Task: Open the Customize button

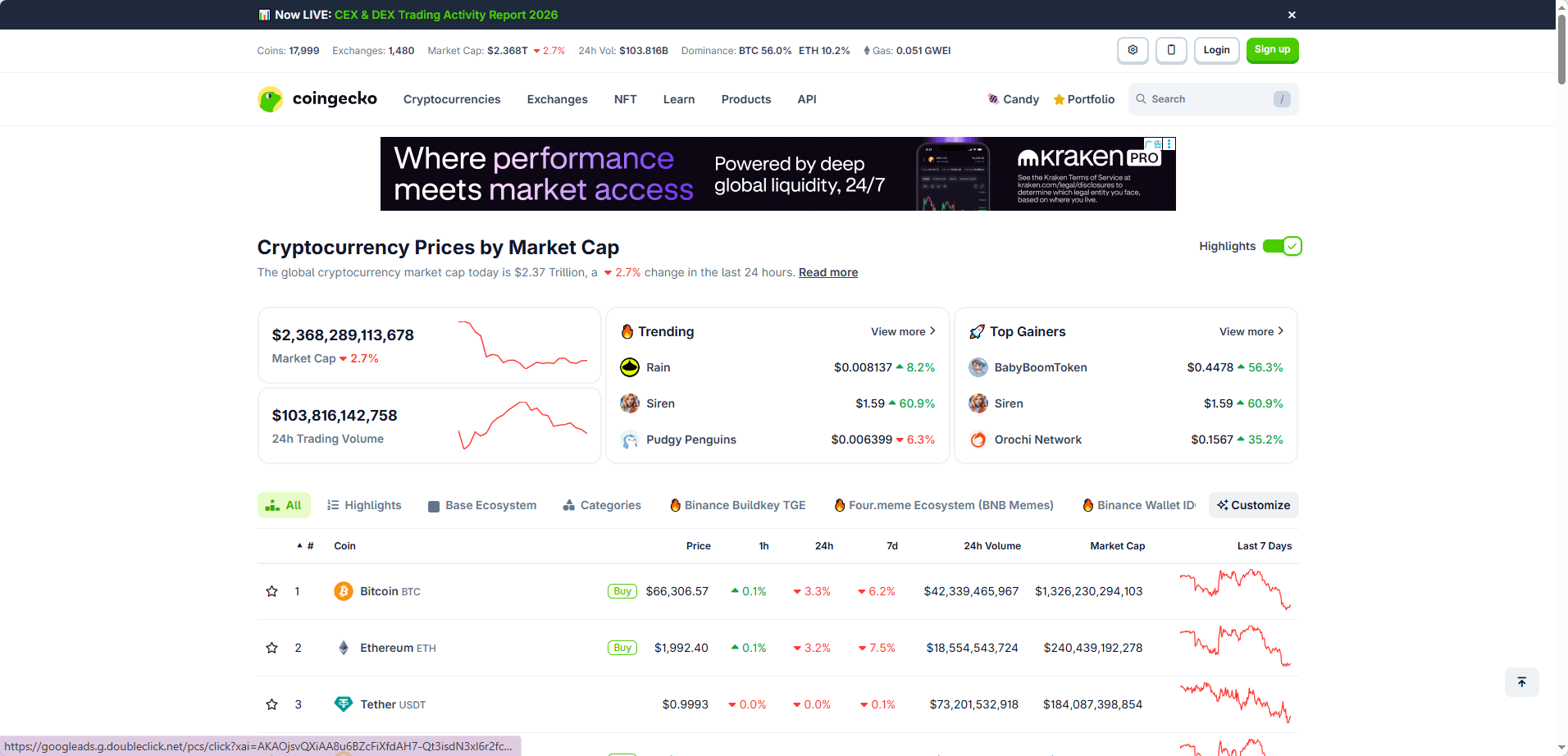Action: (1253, 505)
